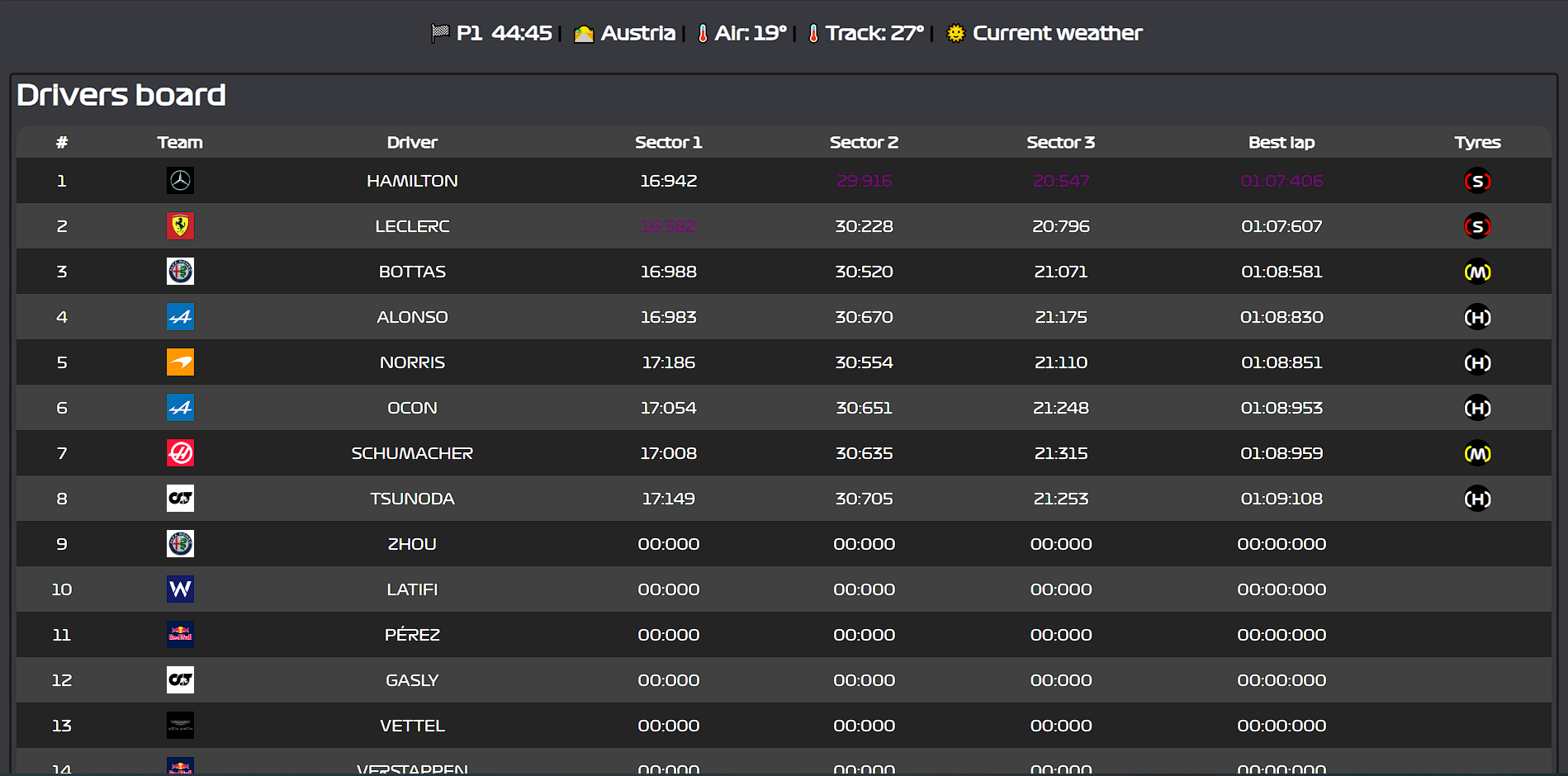Expand the Sector 1 column options
Viewport: 1568px width, 776px height.
tap(669, 141)
